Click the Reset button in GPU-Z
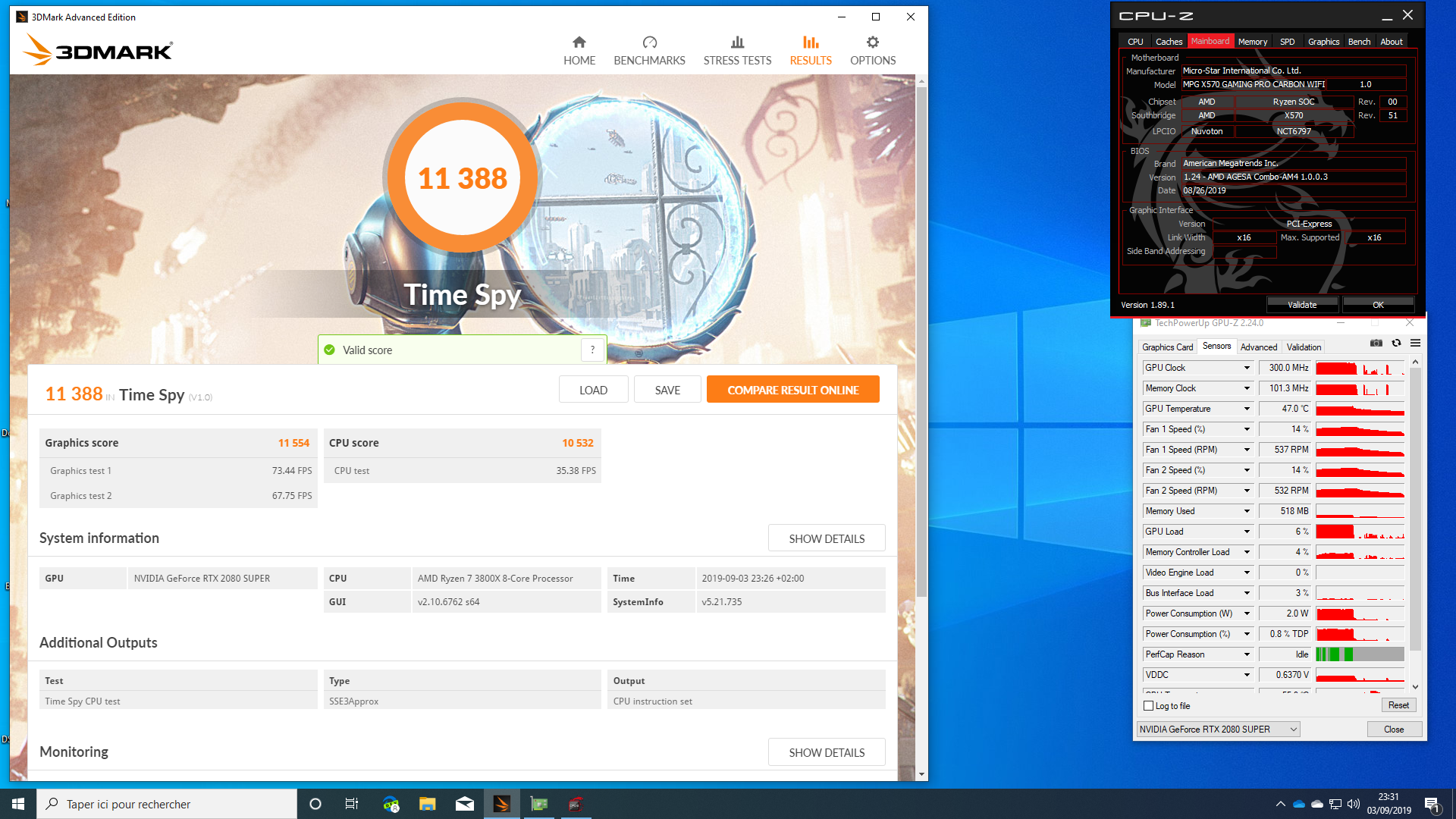The height and width of the screenshot is (819, 1456). coord(1398,705)
